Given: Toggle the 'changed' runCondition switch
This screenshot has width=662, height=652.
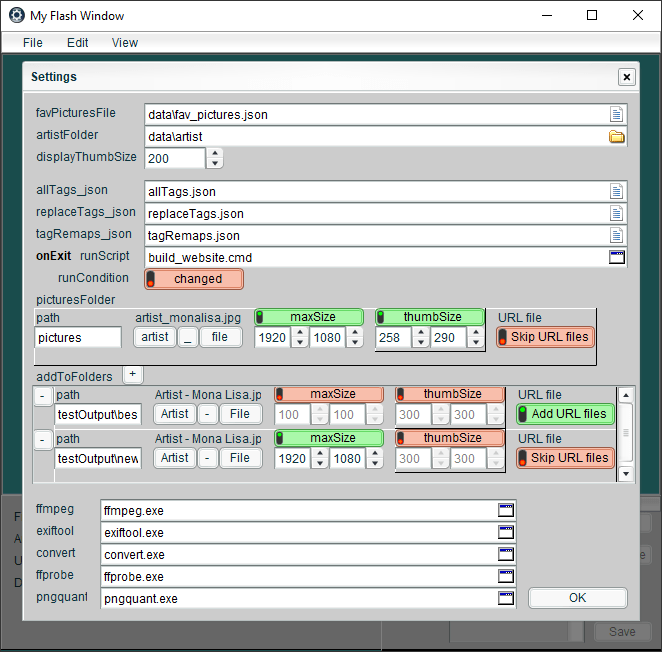Looking at the screenshot, I should (x=195, y=279).
